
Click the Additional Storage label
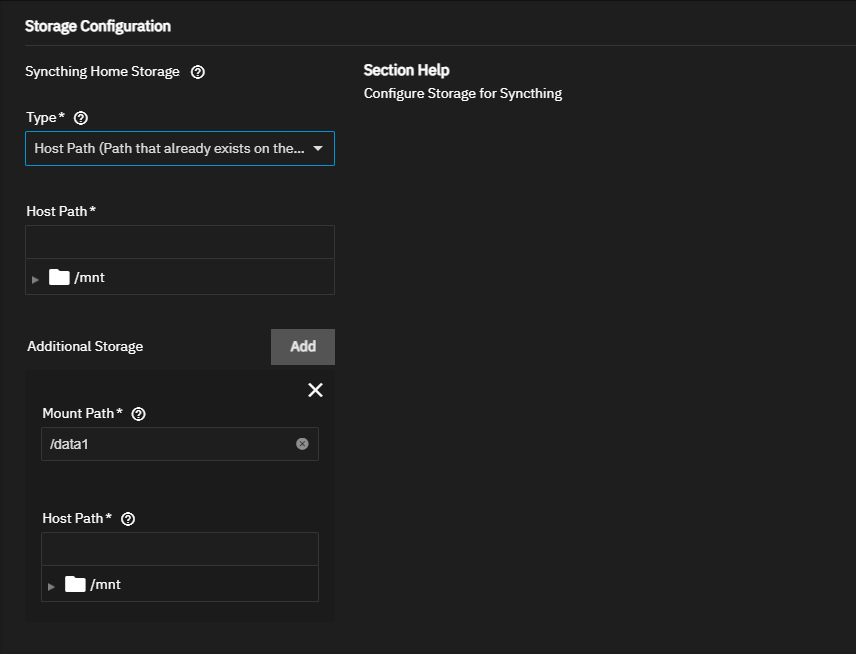pos(85,347)
